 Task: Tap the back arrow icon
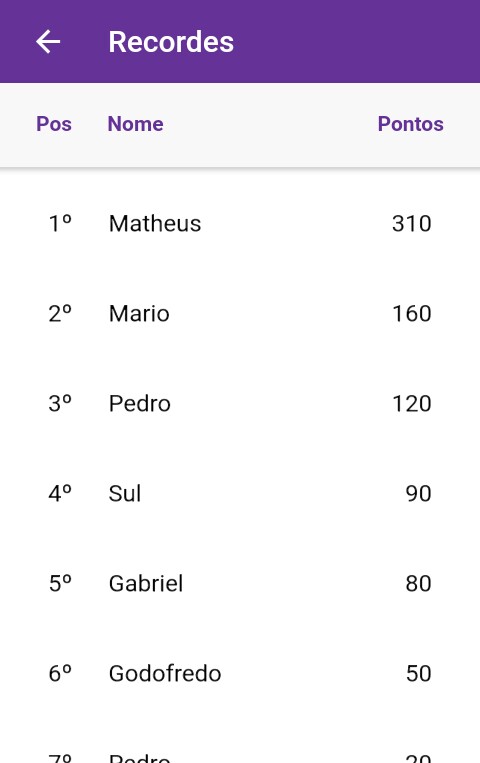click(48, 41)
